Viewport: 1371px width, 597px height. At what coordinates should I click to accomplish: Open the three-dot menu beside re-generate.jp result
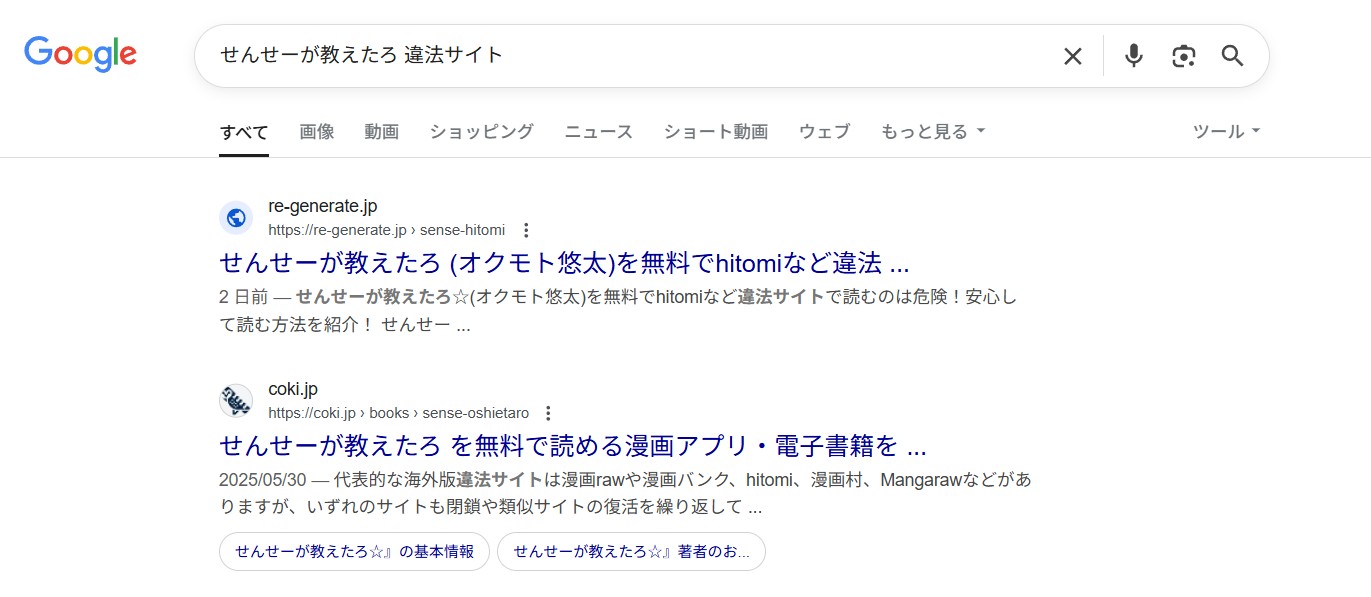click(526, 229)
